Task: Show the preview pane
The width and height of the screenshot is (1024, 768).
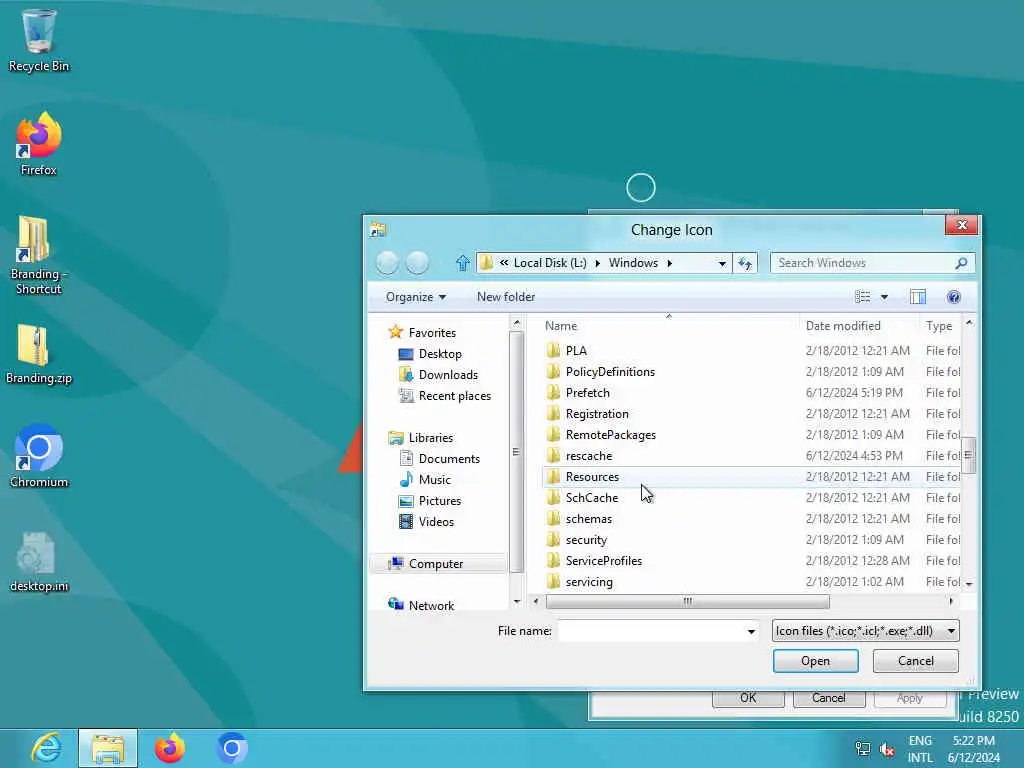Action: [918, 297]
